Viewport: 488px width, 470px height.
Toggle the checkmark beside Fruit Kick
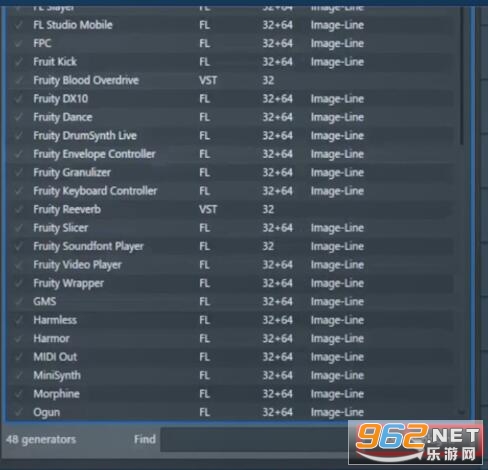pos(19,62)
